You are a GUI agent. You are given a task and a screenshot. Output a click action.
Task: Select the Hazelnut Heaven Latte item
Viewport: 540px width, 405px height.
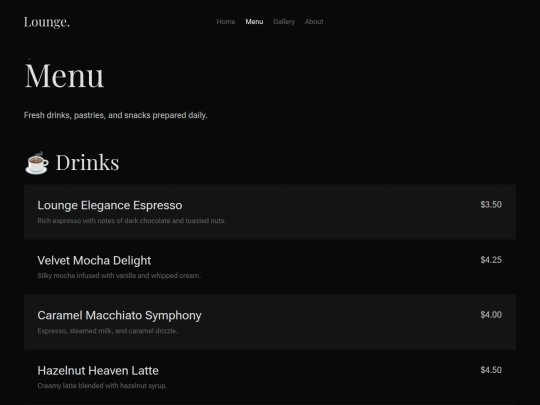pyautogui.click(x=270, y=377)
